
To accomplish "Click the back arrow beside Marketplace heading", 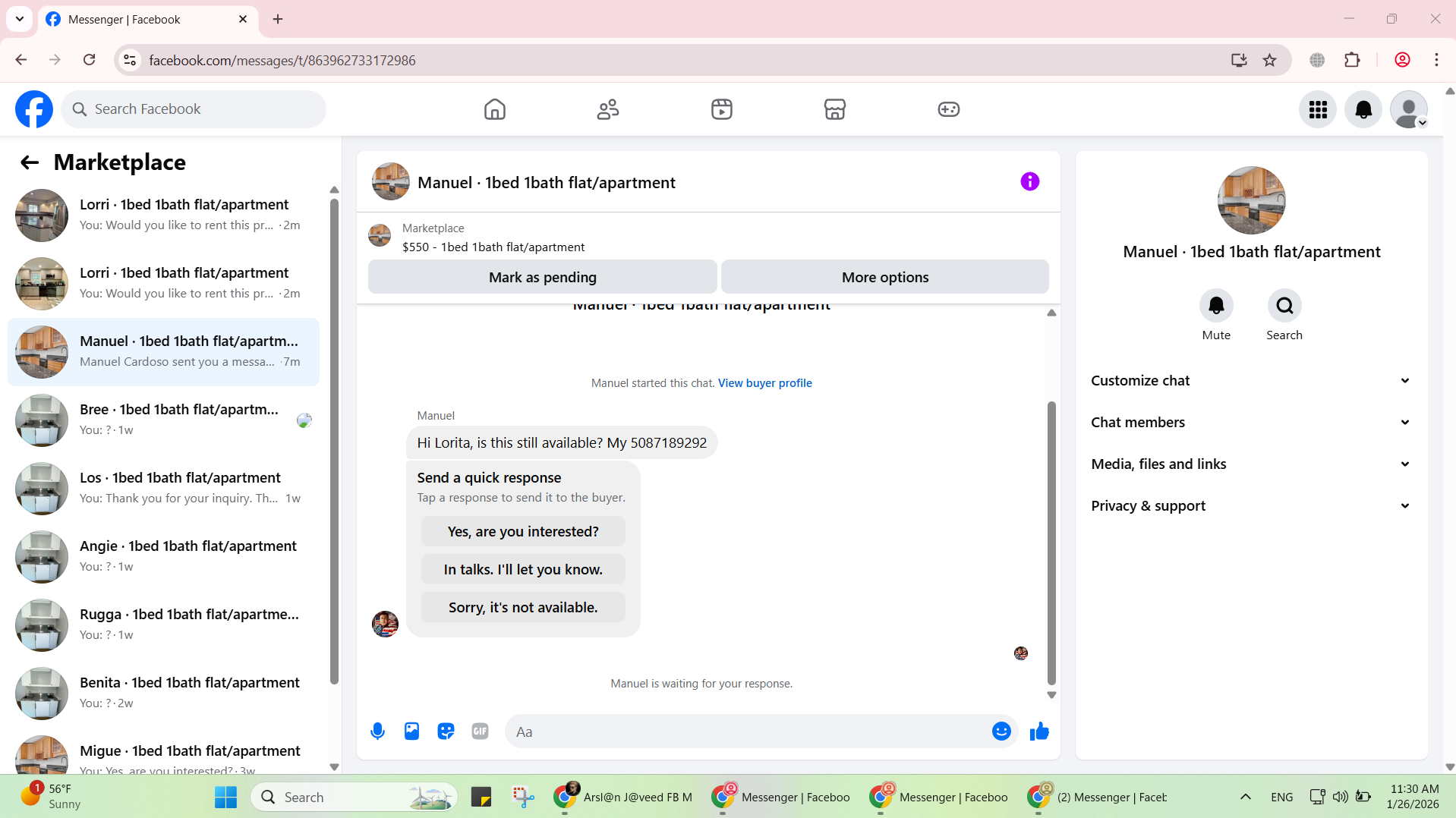I will pyautogui.click(x=29, y=162).
